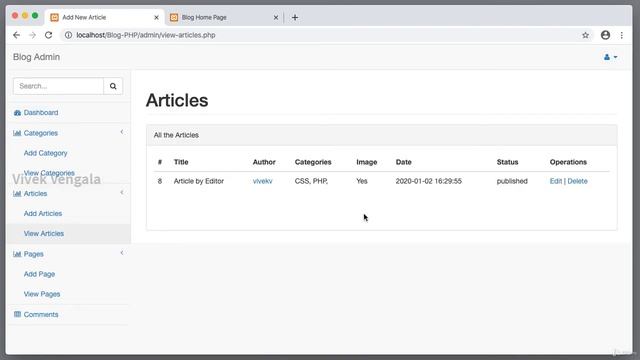640x360 pixels.
Task: Open the Comments link in the sidebar
Action: click(41, 314)
